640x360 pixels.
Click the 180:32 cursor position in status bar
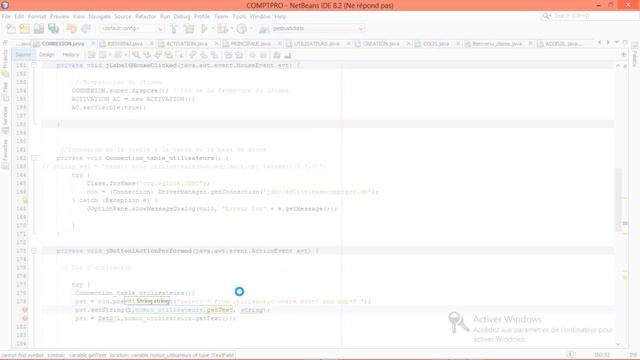pos(602,356)
